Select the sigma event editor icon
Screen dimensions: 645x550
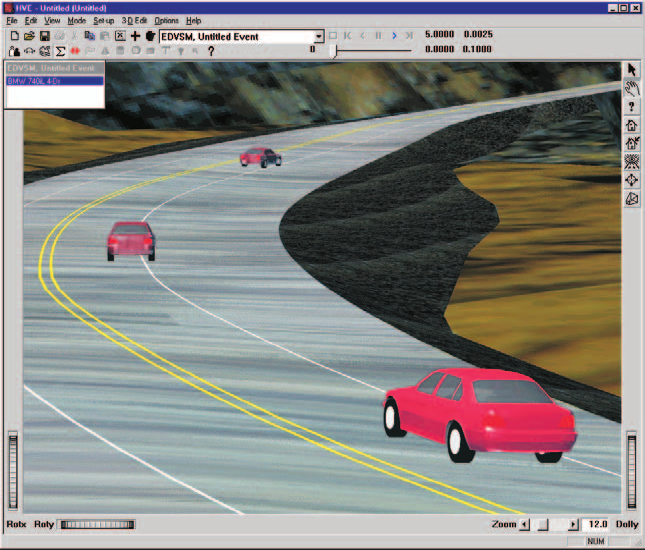click(x=60, y=51)
